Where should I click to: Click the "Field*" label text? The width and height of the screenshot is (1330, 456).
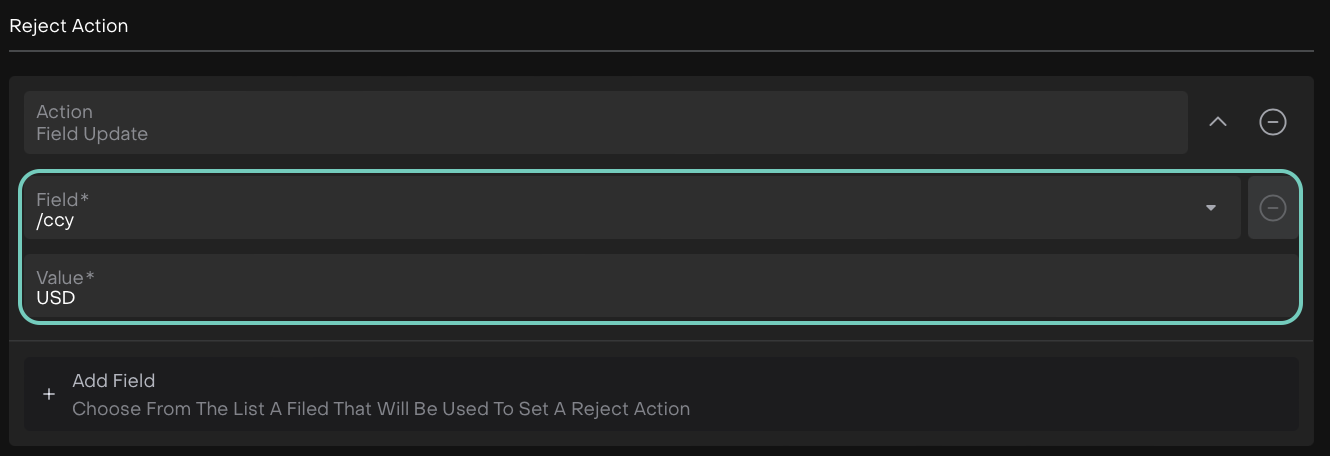[63, 199]
